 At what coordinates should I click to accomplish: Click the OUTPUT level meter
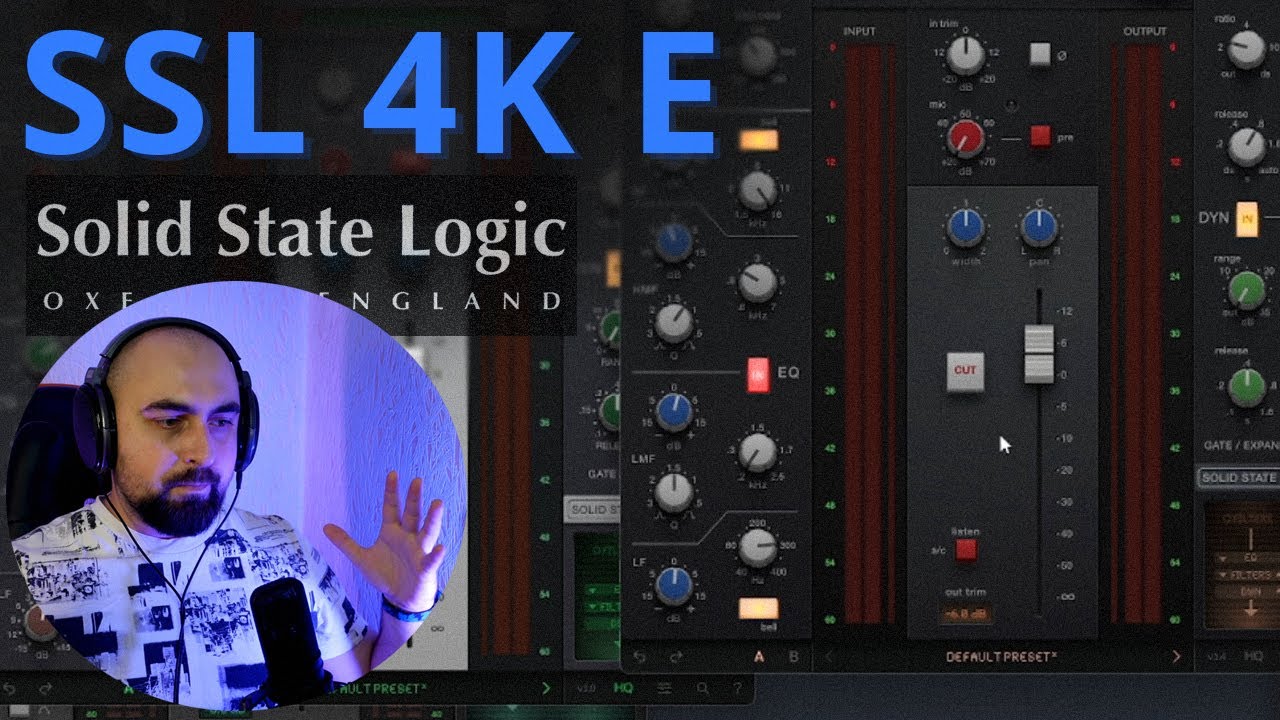[1137, 333]
